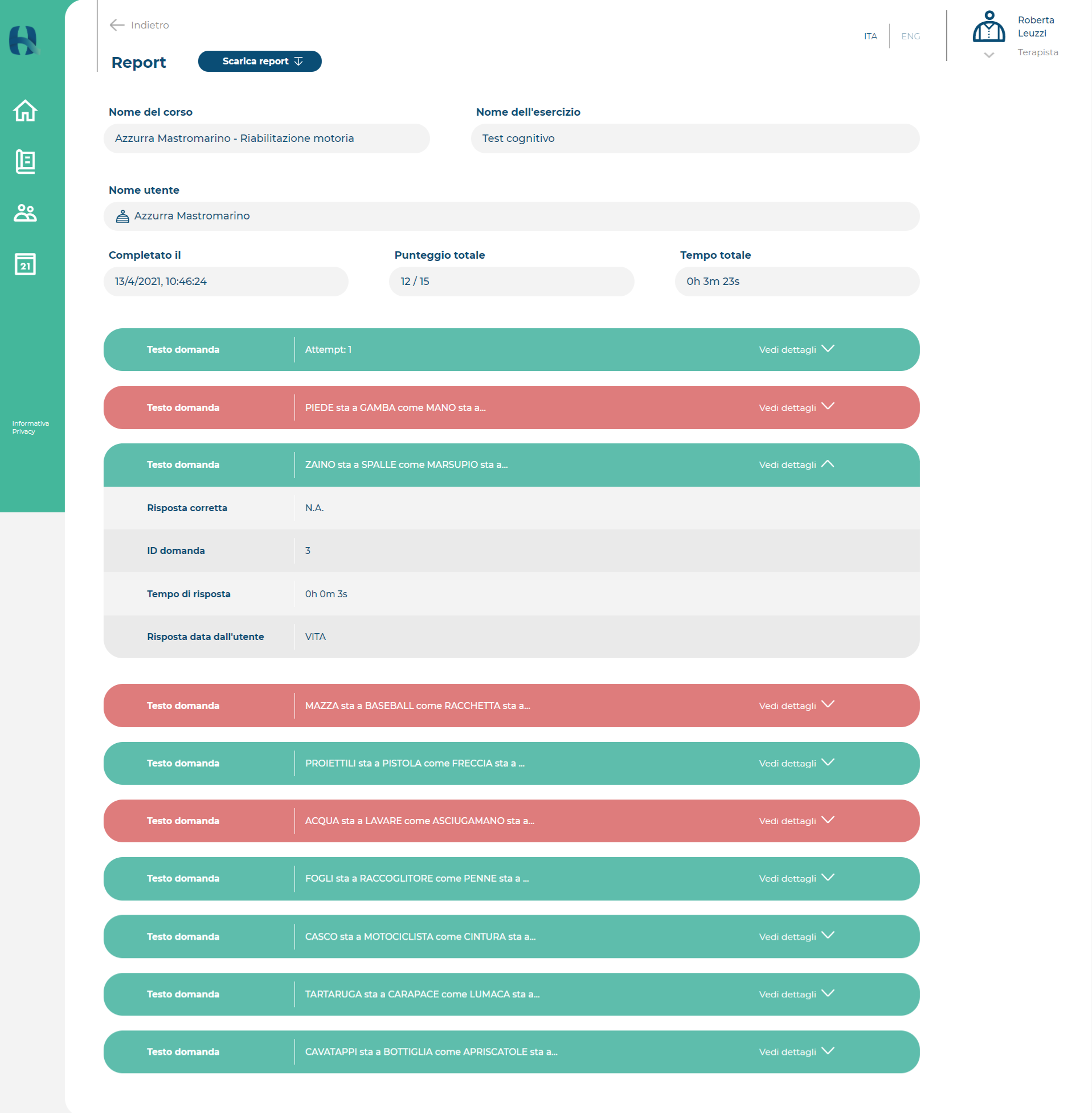Expand details for ACQUA sta a LAVARE question
Image resolution: width=1092 pixels, height=1113 pixels.
coord(796,821)
